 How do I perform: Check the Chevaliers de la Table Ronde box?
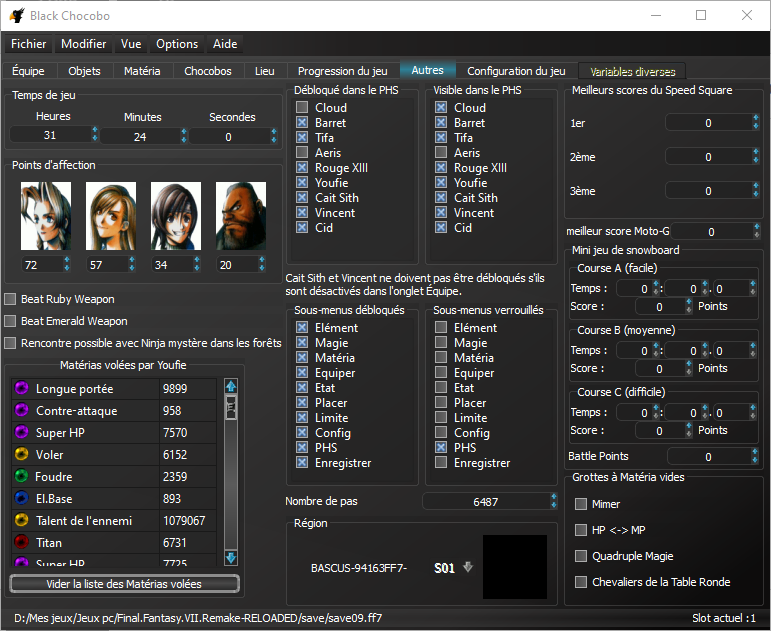581,582
